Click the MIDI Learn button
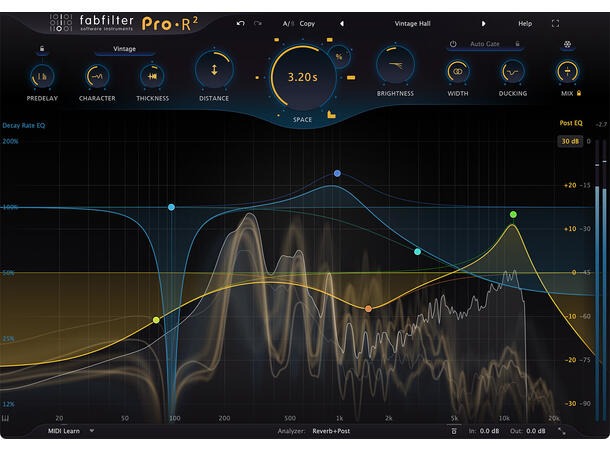The width and height of the screenshot is (610, 450). point(64,431)
